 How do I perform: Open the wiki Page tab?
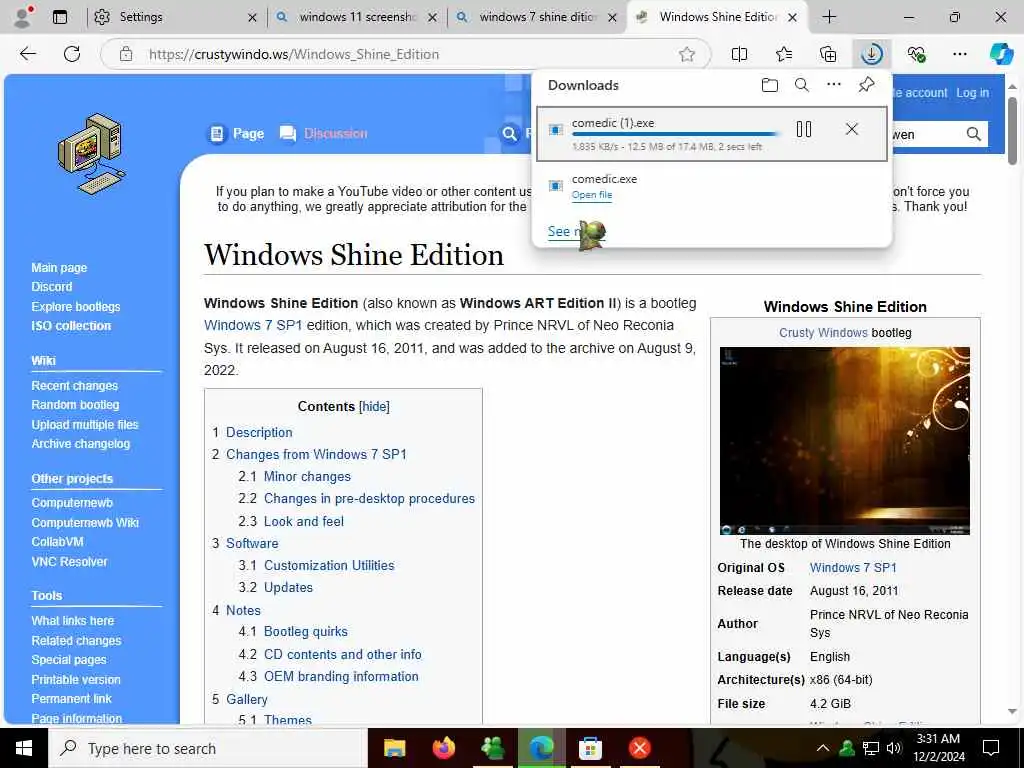click(236, 134)
